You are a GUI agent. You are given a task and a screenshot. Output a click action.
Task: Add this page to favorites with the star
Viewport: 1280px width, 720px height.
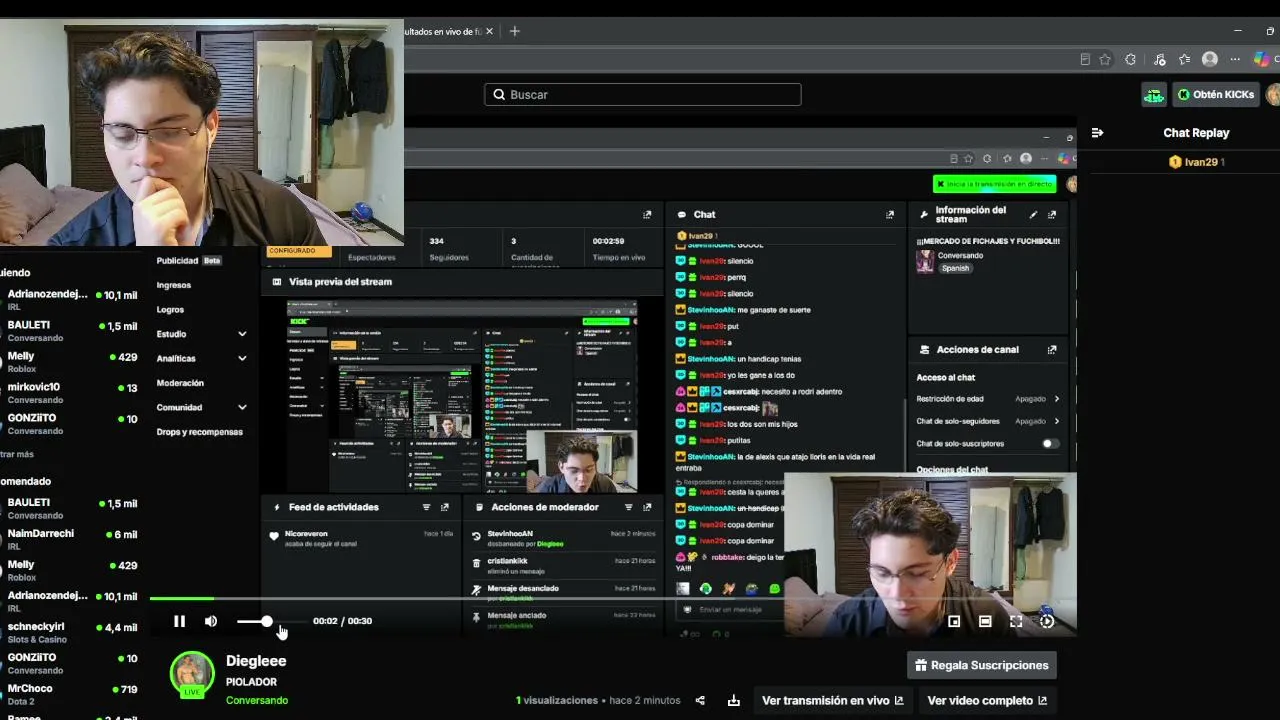1105,60
